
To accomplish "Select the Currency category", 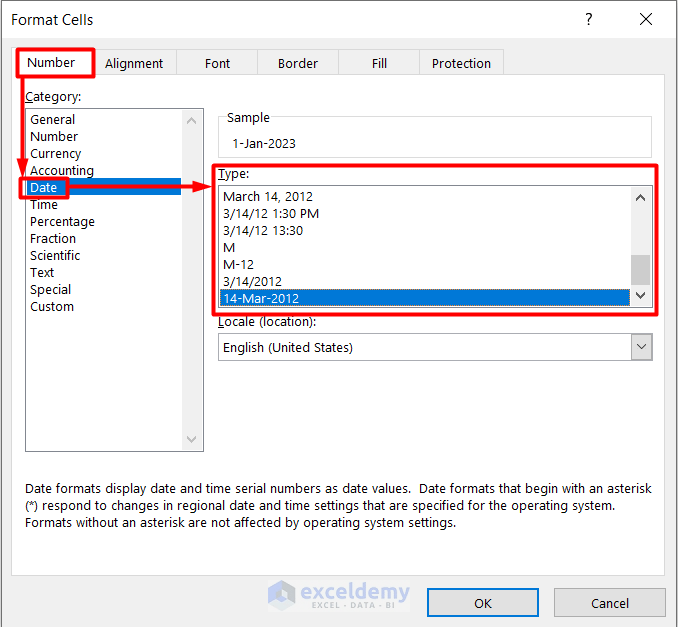I will tap(104, 154).
